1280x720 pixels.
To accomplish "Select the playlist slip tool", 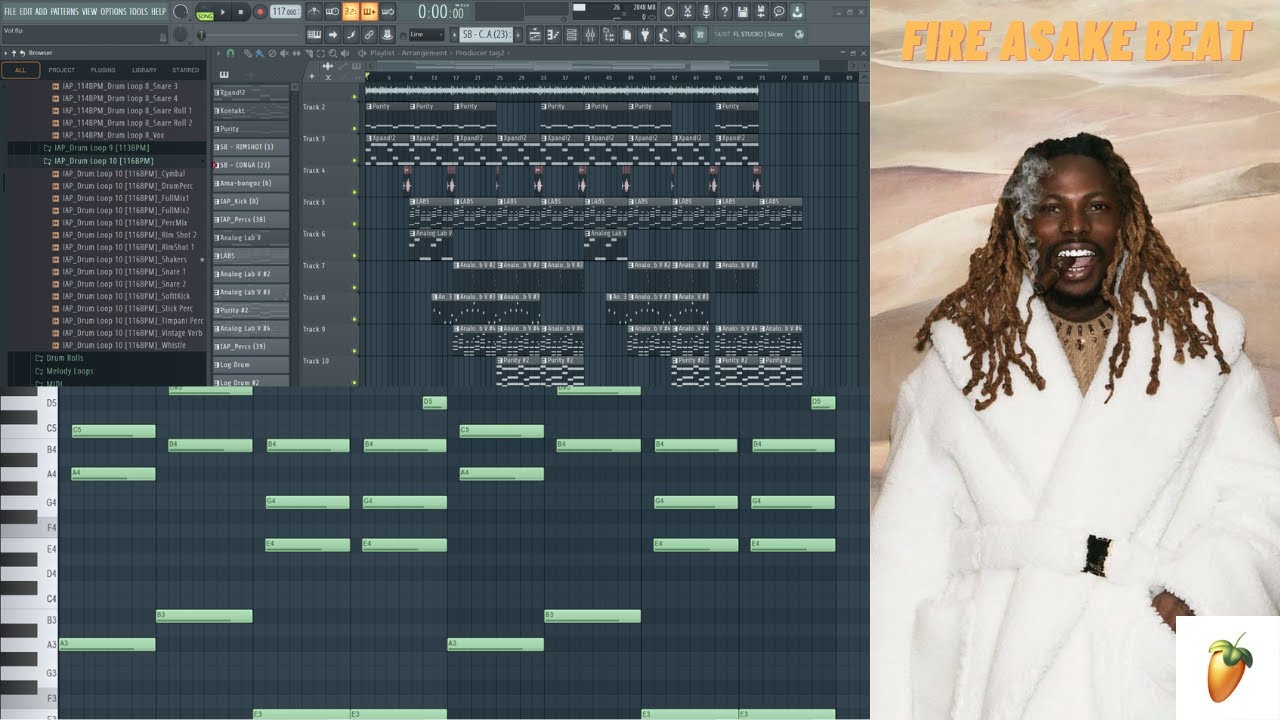I will (x=296, y=53).
